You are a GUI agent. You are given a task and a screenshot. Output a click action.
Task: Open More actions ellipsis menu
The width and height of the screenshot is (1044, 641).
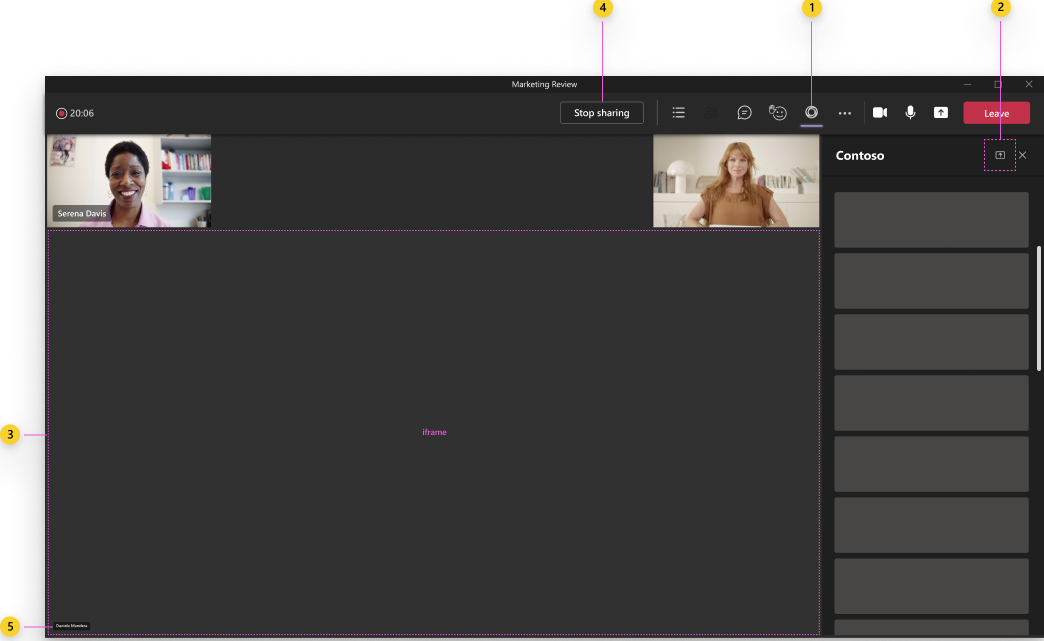point(844,113)
